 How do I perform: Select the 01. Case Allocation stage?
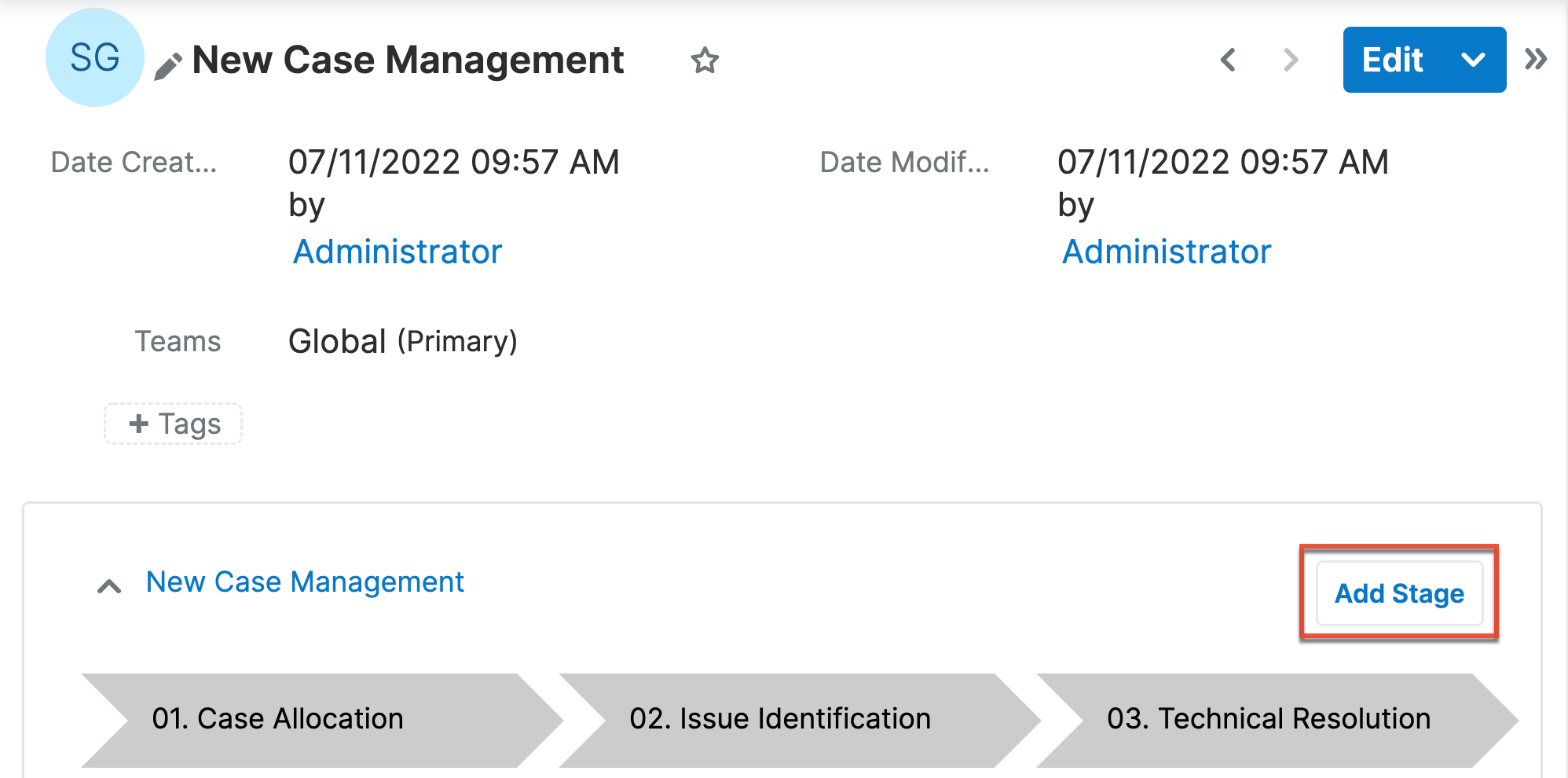(314, 719)
